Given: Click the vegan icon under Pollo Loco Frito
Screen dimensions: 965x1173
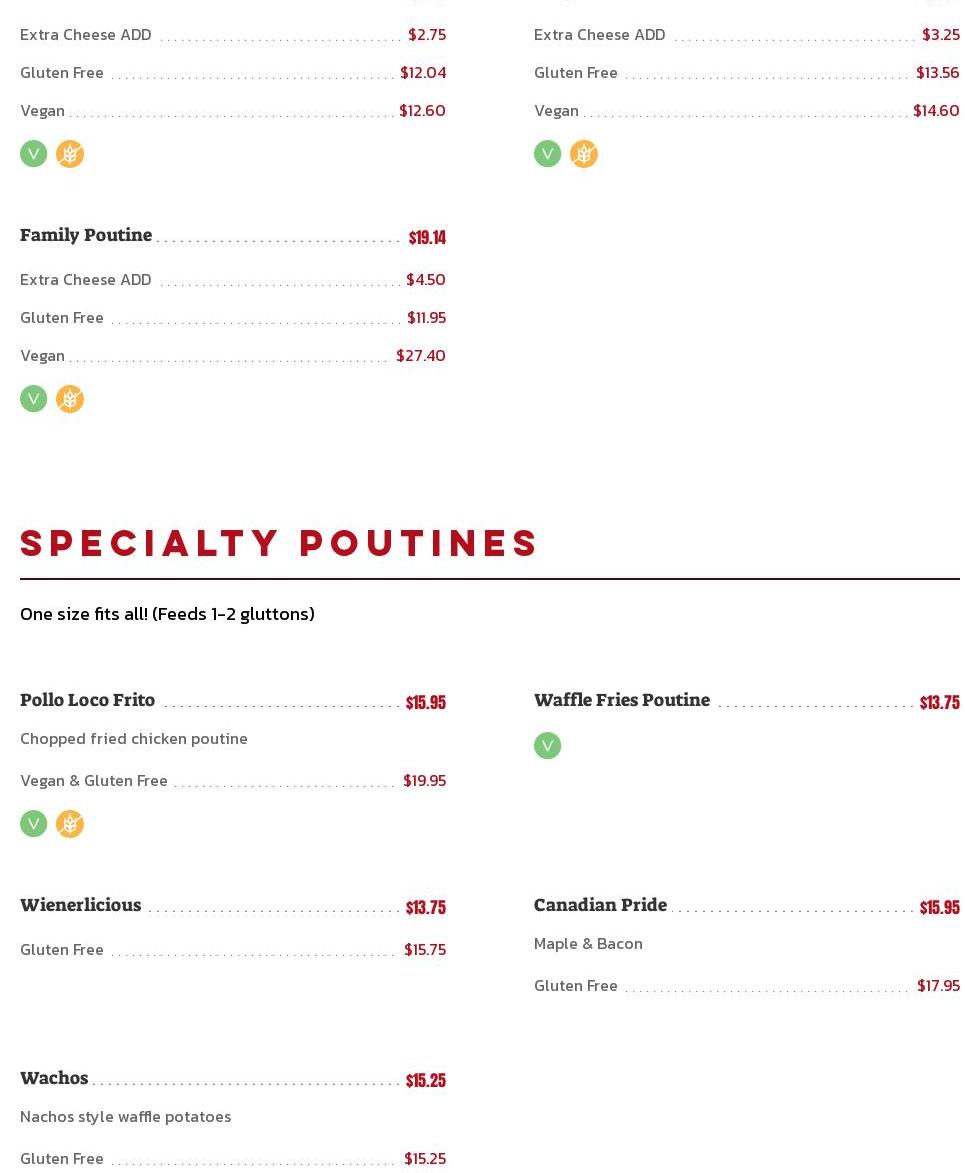Looking at the screenshot, I should click(33, 824).
